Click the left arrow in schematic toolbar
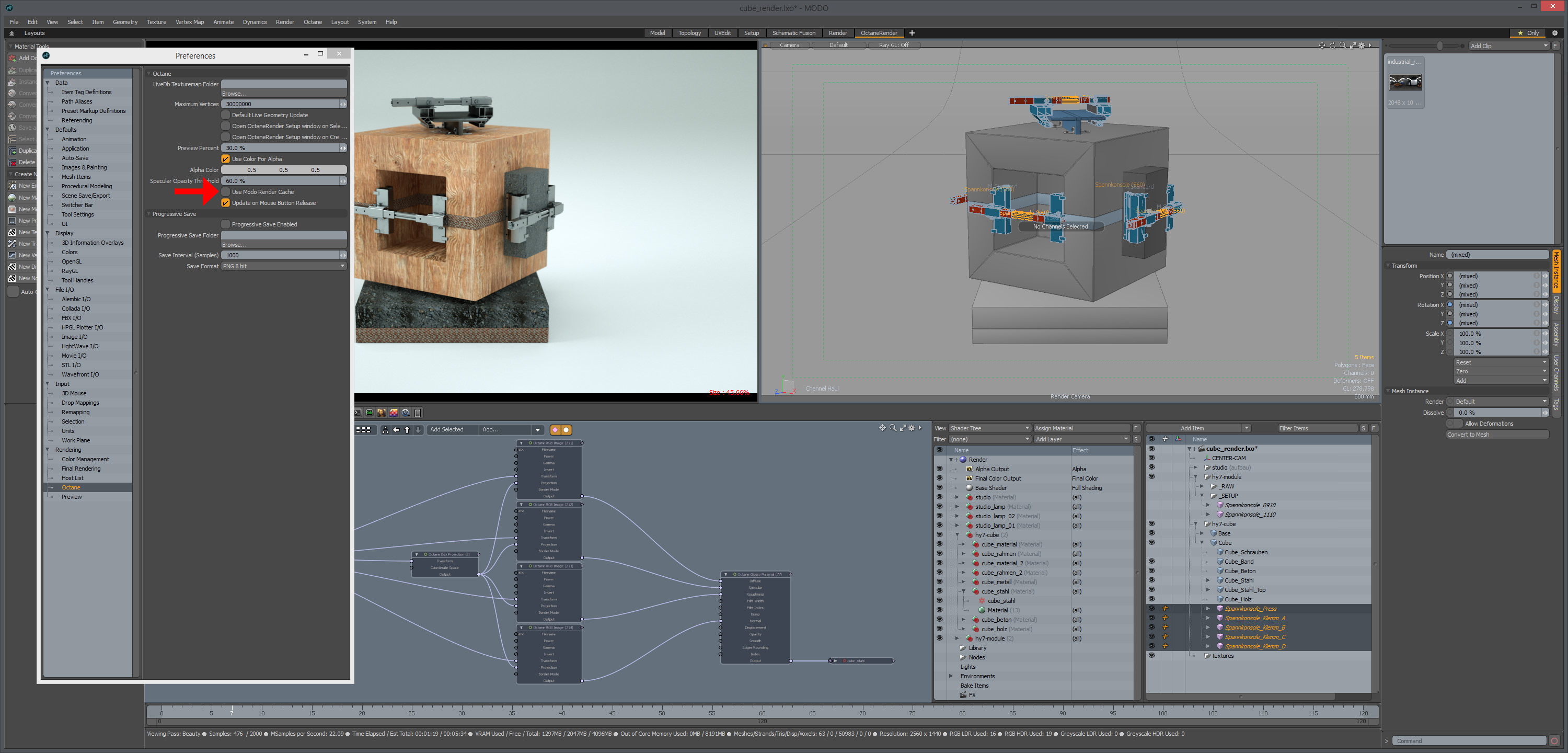1568x753 pixels. coord(396,430)
